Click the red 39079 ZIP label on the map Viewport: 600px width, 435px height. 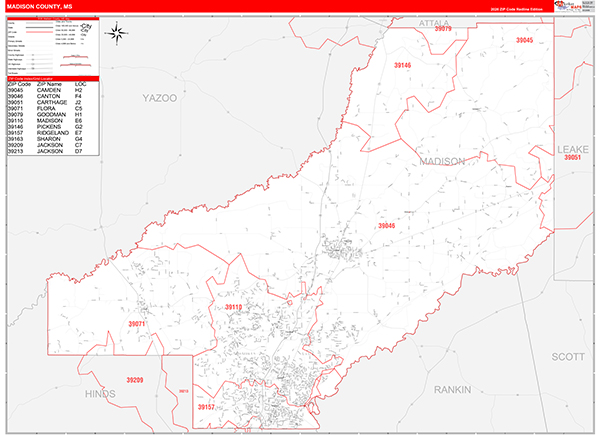[443, 29]
